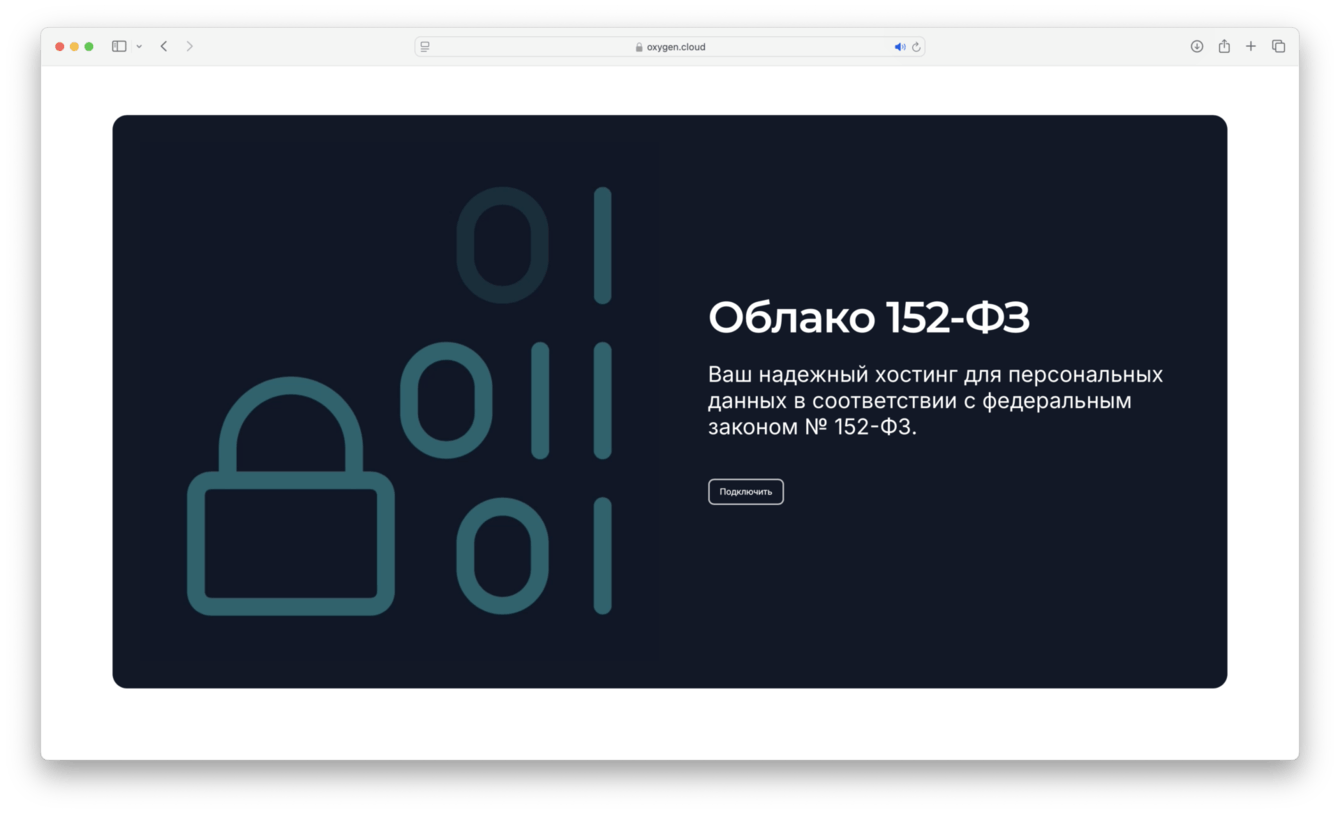Close the Safari window
The width and height of the screenshot is (1340, 814).
[x=60, y=47]
